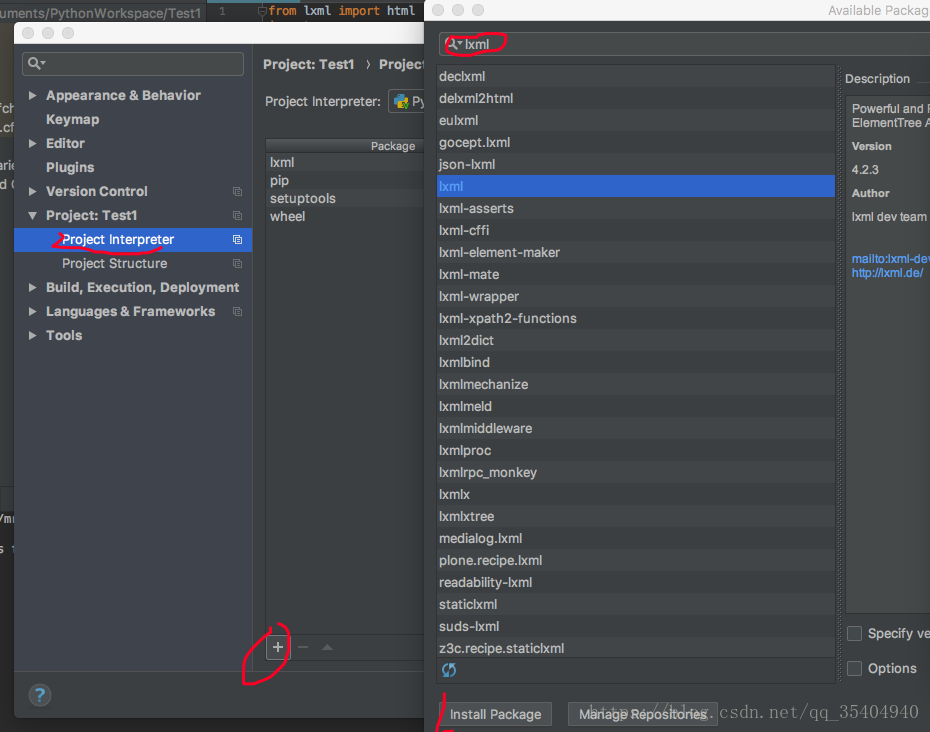Screen dimensions: 930x732
Task: Enable the Specify version checkbox
Action: [x=855, y=633]
